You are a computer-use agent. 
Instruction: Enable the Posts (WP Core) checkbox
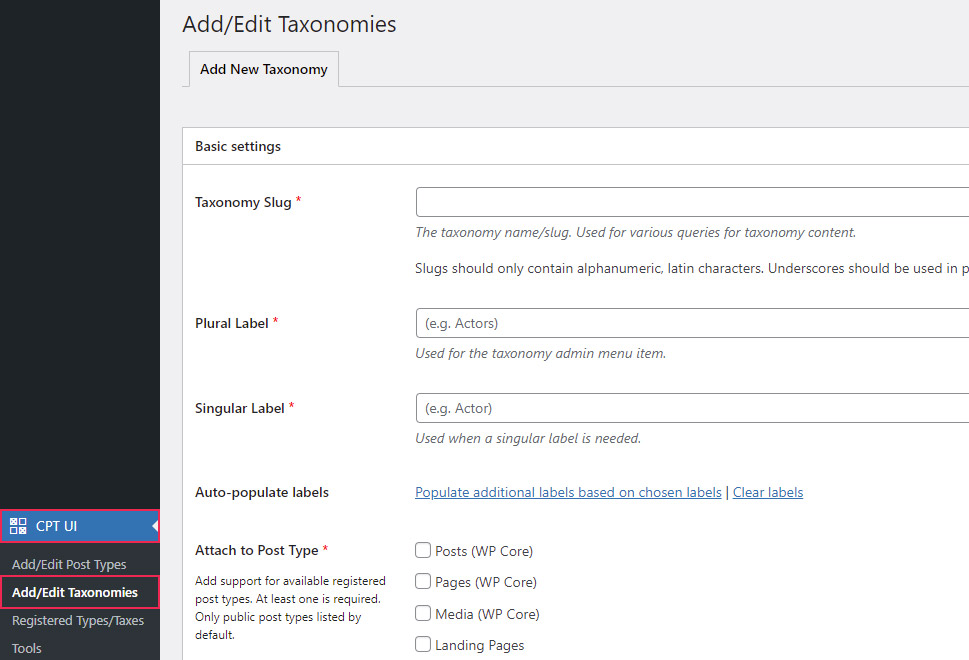pyautogui.click(x=424, y=551)
